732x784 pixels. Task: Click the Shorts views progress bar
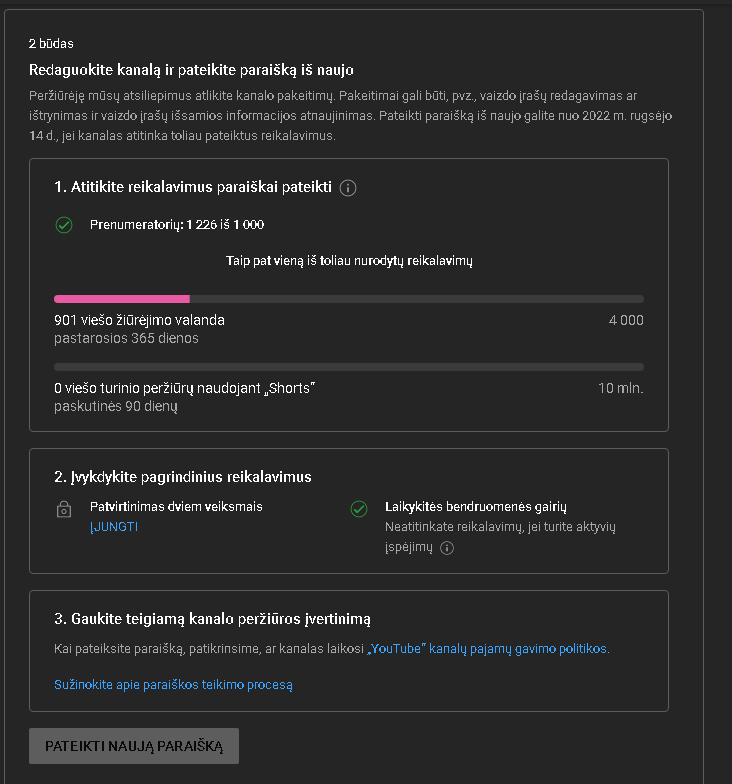(x=348, y=367)
